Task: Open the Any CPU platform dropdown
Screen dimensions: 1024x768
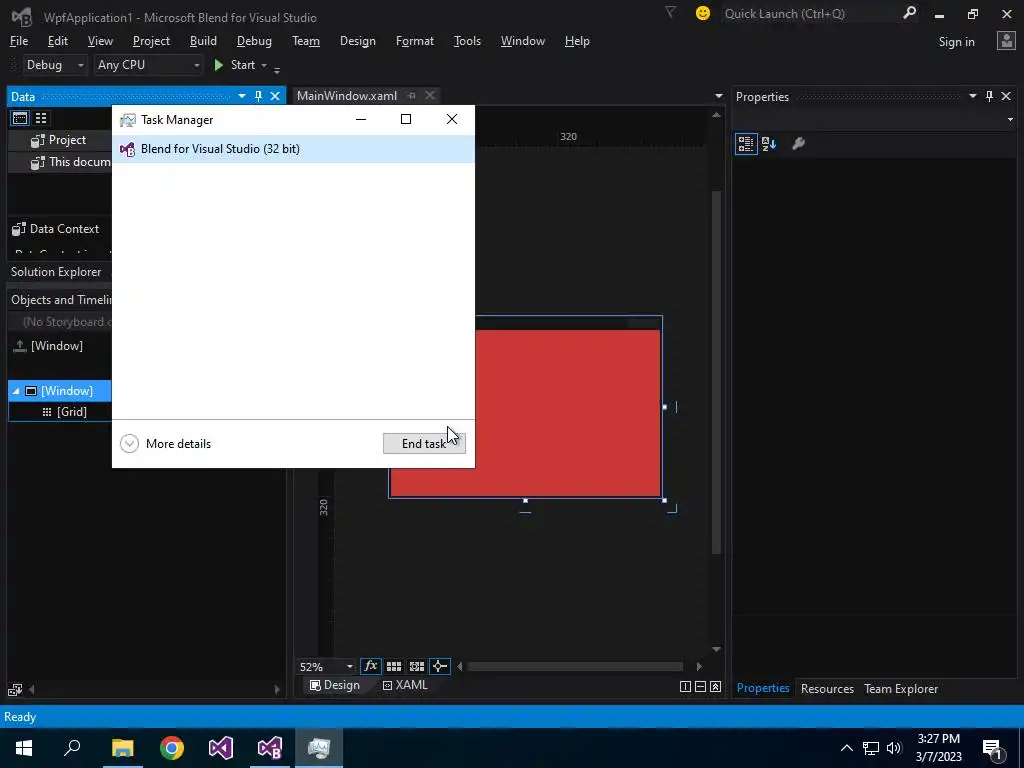Action: [148, 65]
